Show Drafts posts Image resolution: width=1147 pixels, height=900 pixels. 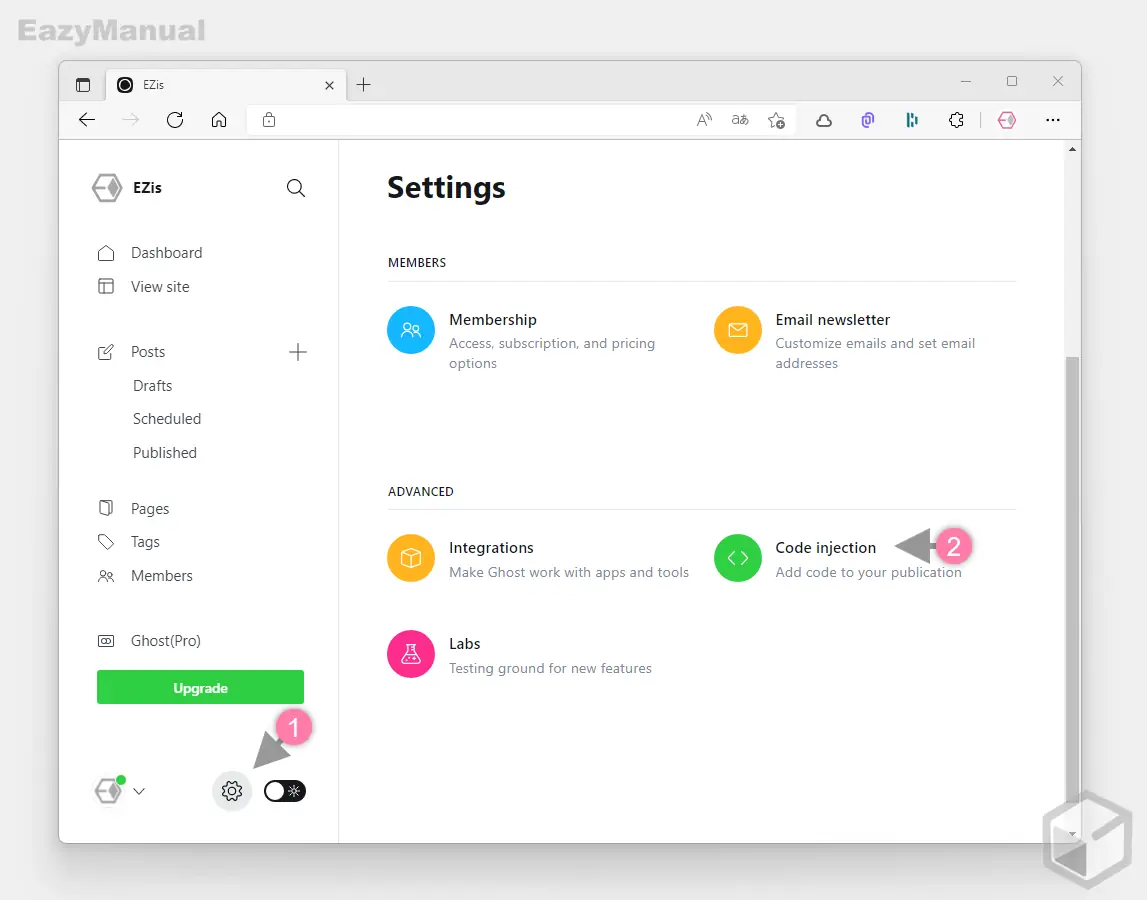[x=152, y=386]
